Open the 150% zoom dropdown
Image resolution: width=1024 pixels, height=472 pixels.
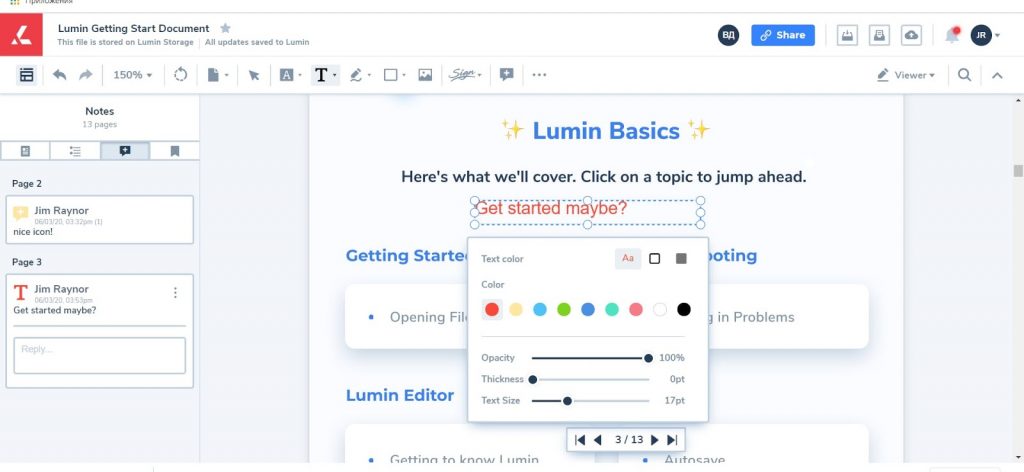tap(133, 75)
